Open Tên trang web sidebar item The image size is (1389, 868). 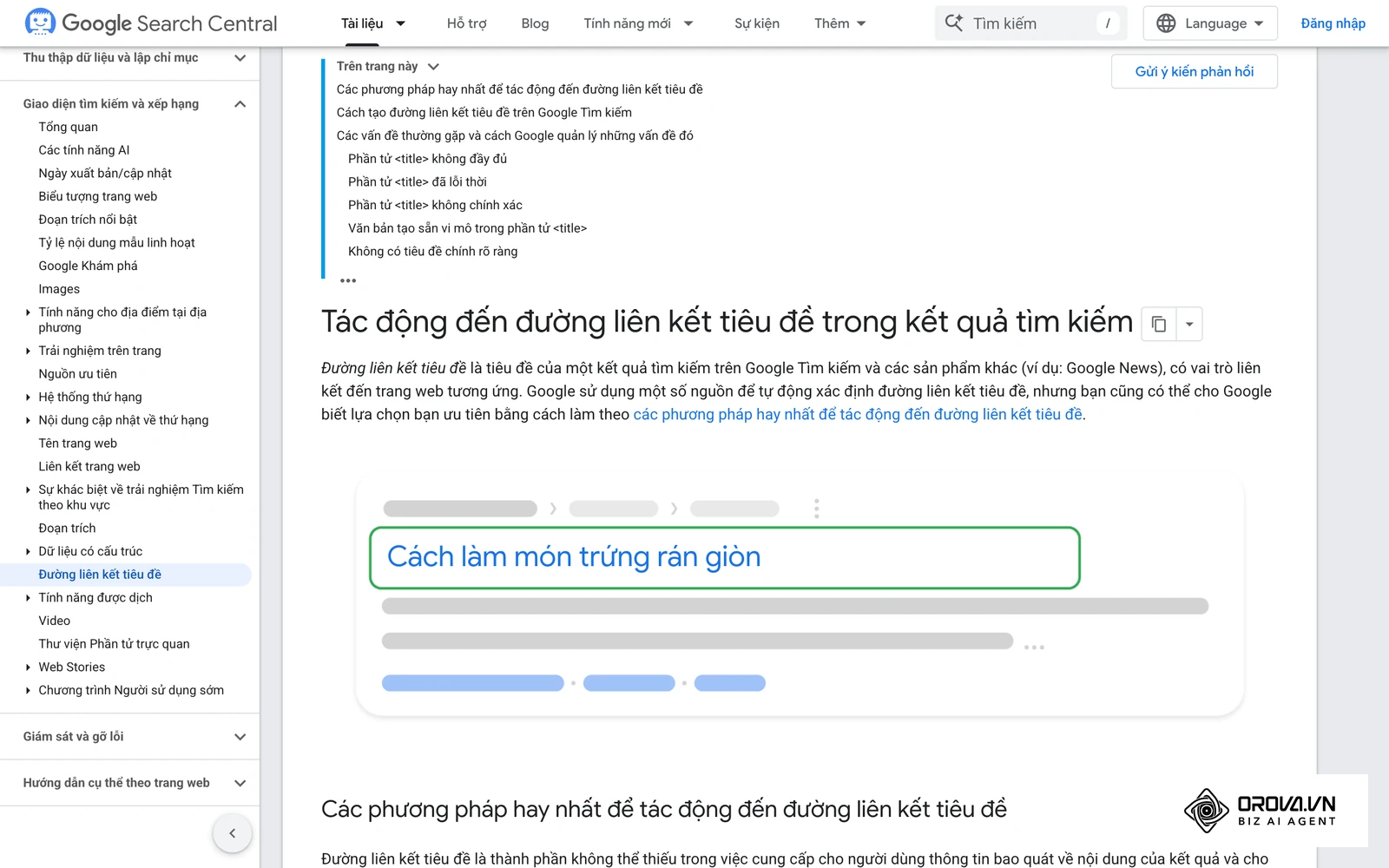tap(77, 444)
